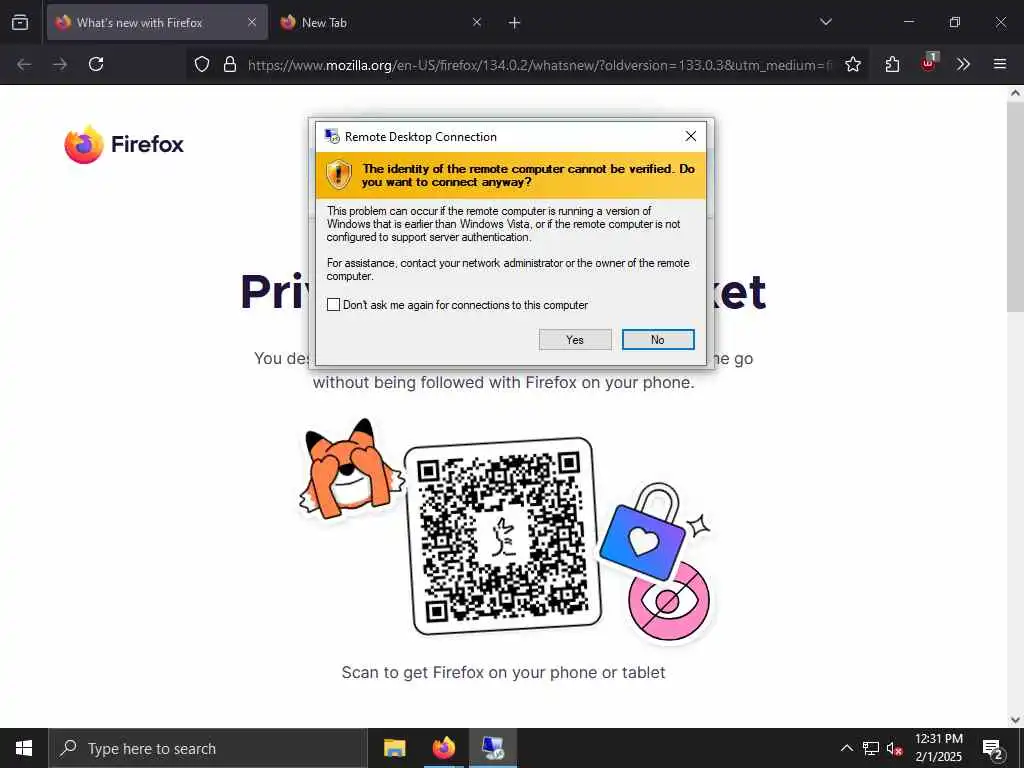Close the Remote Desktop Connection dialog
Image resolution: width=1024 pixels, height=768 pixels.
690,136
